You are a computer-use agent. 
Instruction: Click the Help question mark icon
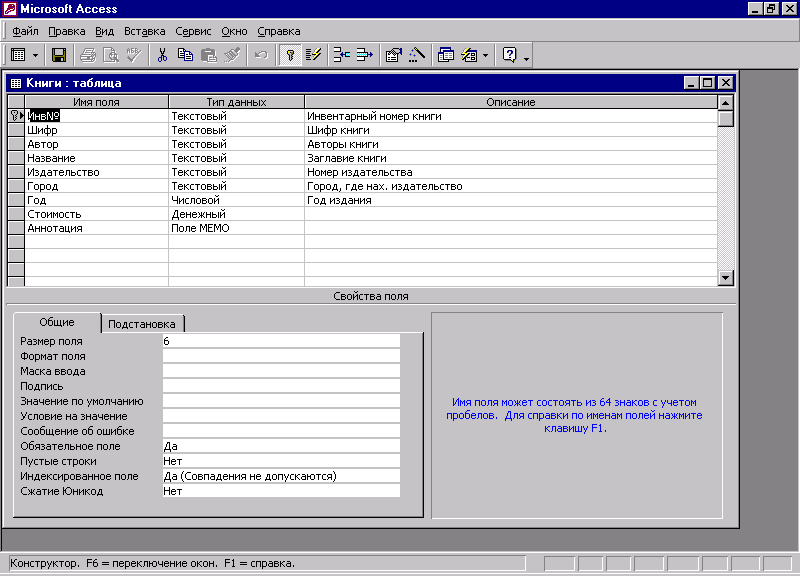coord(510,55)
